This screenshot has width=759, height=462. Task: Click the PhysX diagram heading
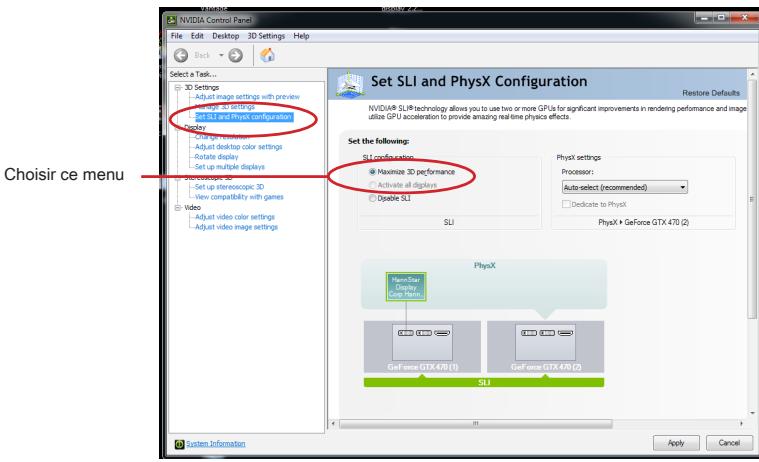pos(485,265)
